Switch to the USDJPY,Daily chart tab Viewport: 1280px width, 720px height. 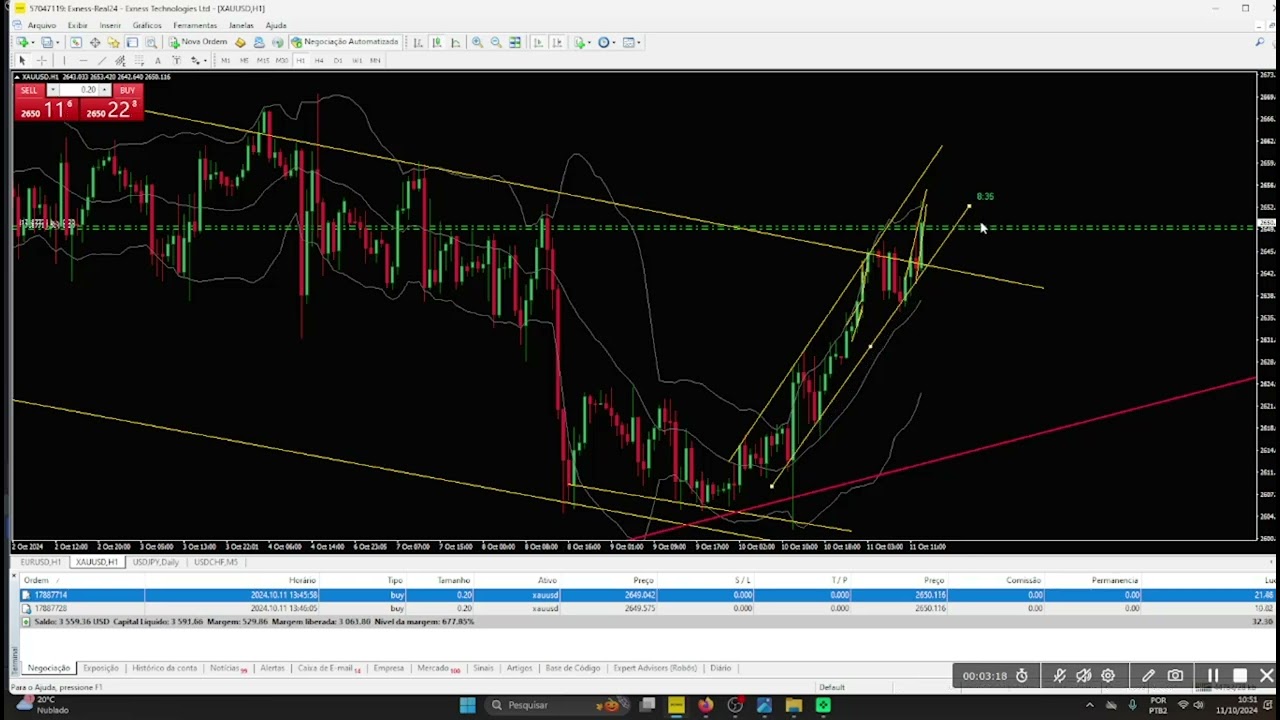[155, 562]
